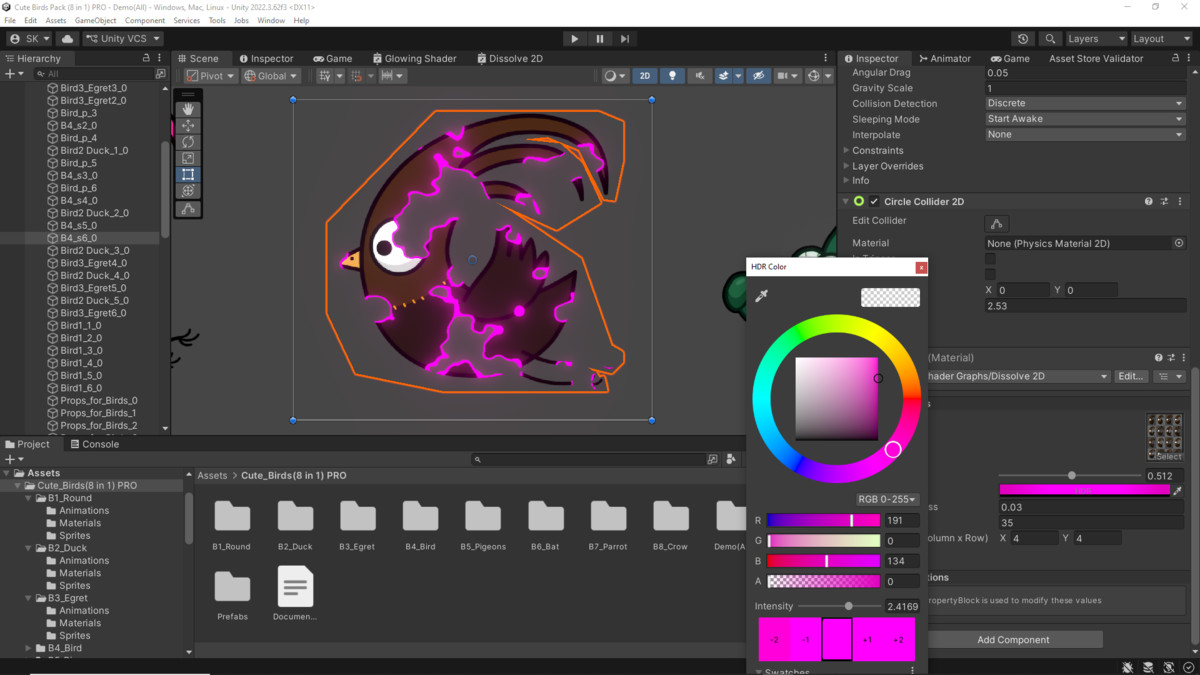The image size is (1200, 675).
Task: Open the Layers dropdown in toolbar
Action: click(x=1096, y=39)
